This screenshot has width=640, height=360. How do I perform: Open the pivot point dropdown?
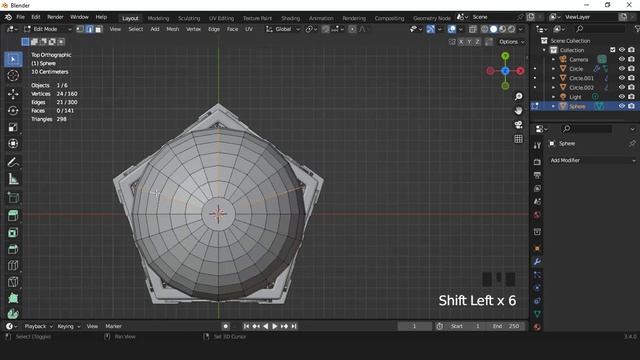pyautogui.click(x=311, y=29)
